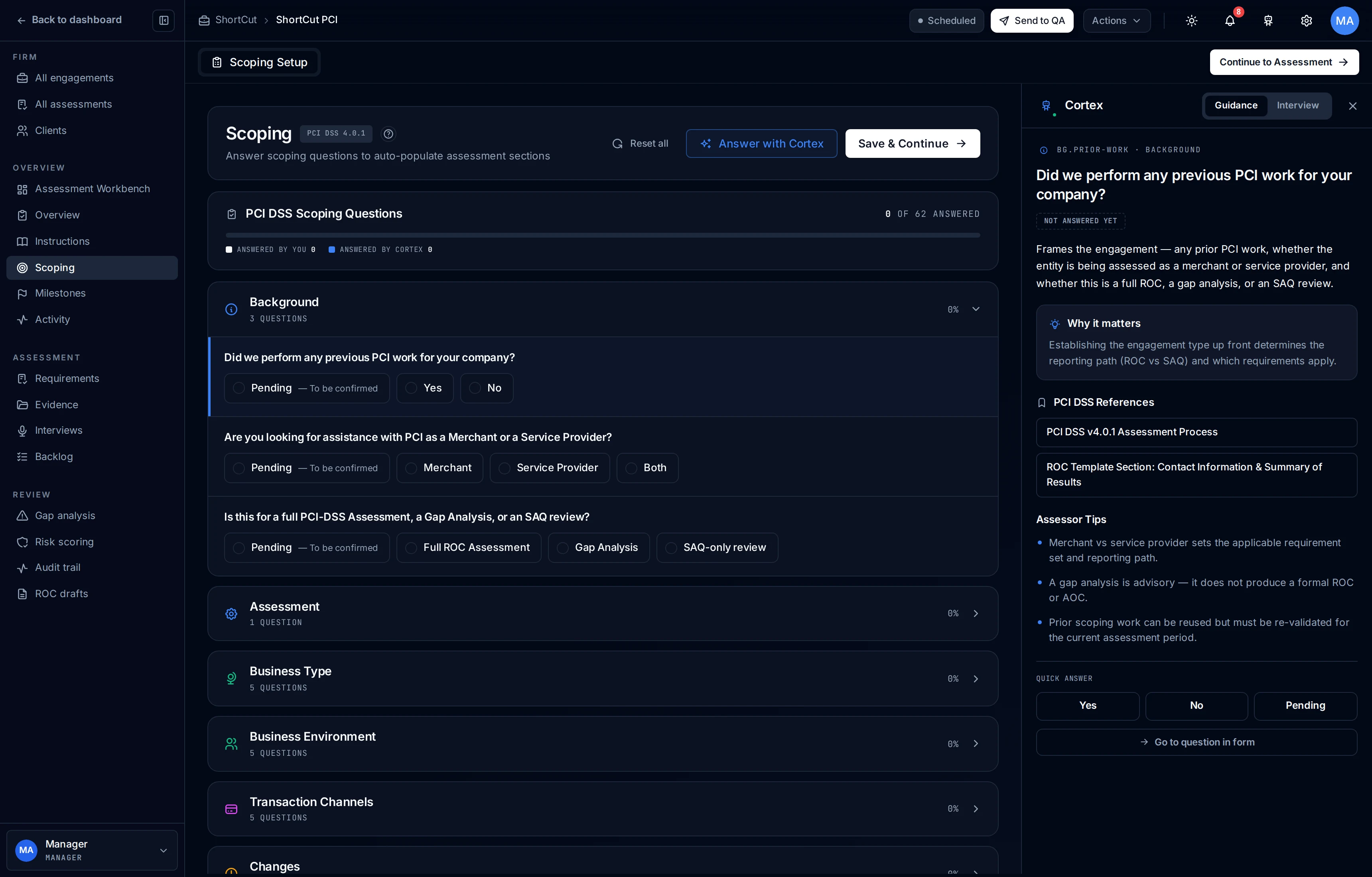Viewport: 1372px width, 877px height.
Task: Collapse the sidebar panel icon
Action: [x=164, y=20]
